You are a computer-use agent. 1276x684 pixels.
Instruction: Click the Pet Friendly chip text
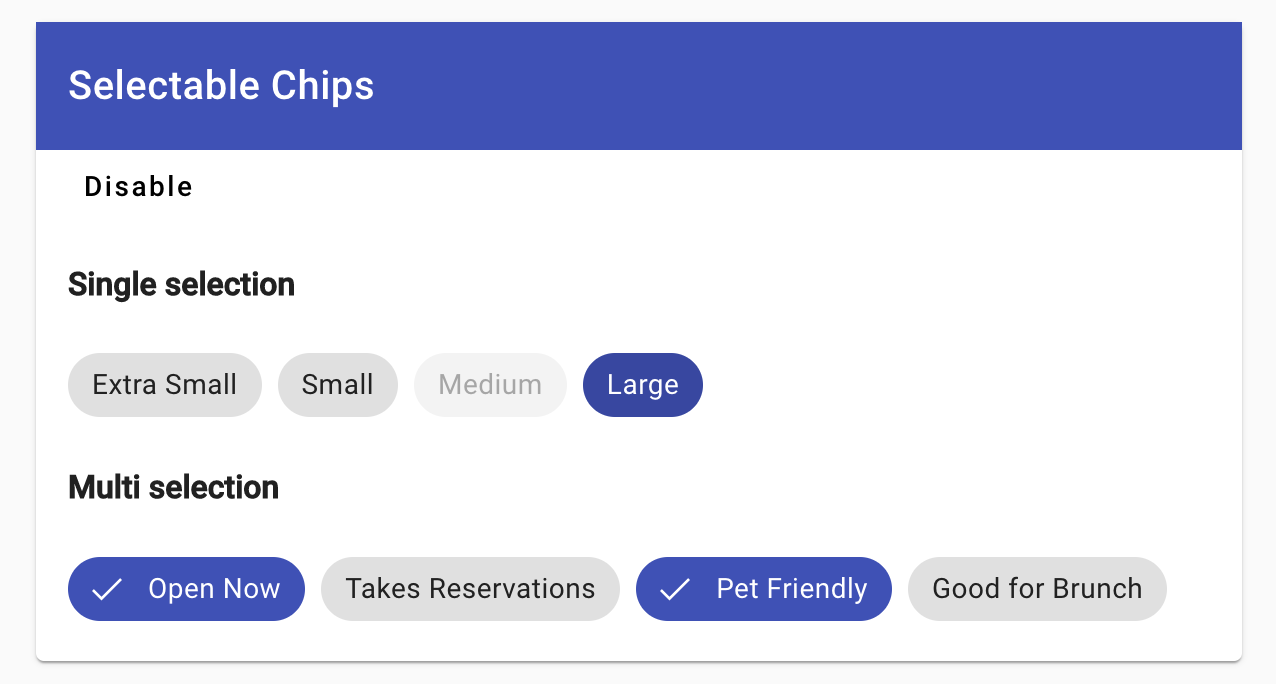791,589
